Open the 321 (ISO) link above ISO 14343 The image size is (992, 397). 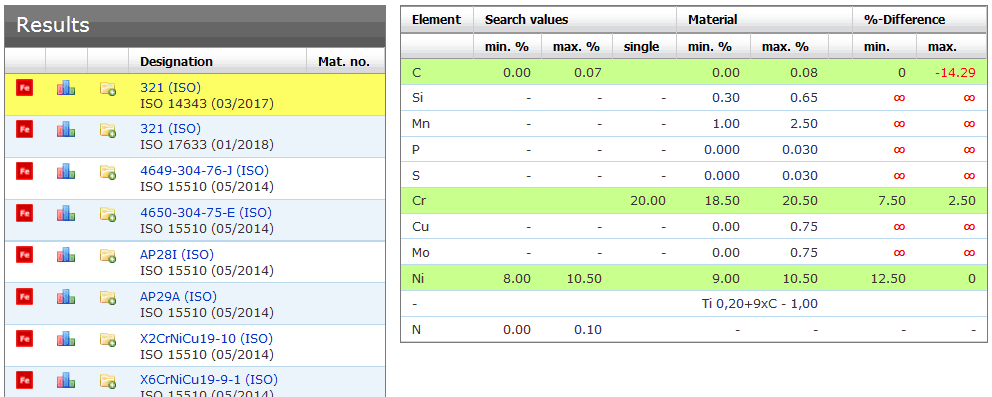pyautogui.click(x=170, y=87)
